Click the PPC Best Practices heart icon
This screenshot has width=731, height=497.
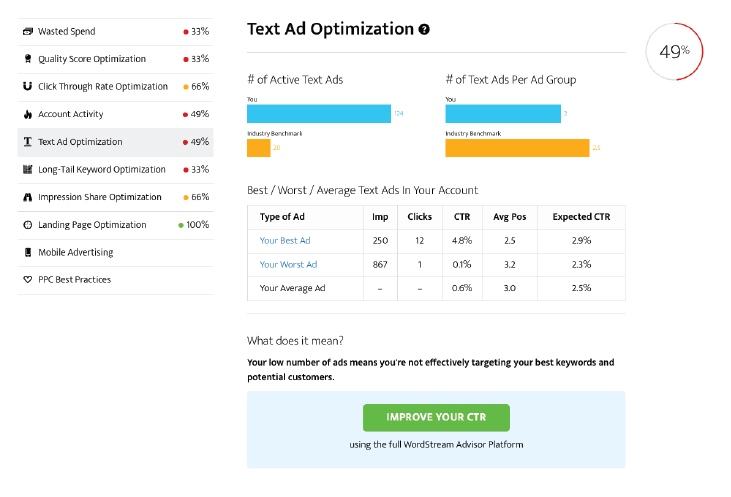pos(28,280)
